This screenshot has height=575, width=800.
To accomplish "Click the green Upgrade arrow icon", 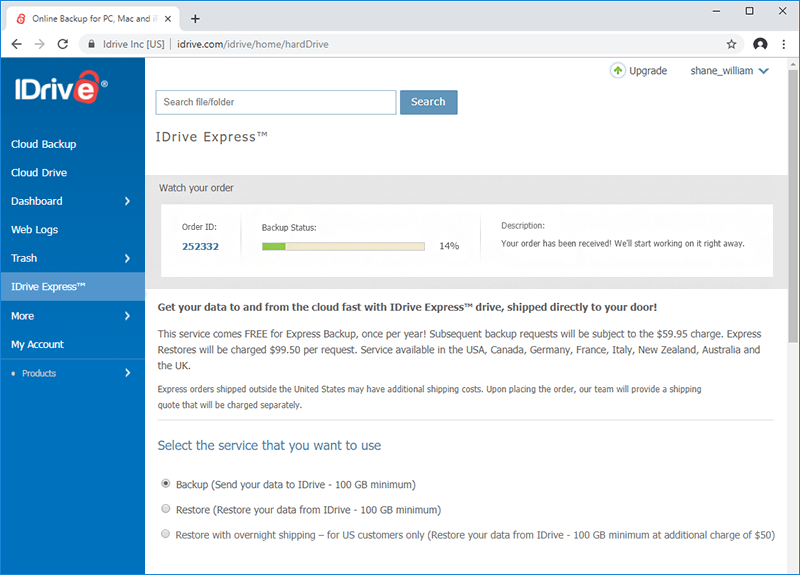I will point(617,70).
